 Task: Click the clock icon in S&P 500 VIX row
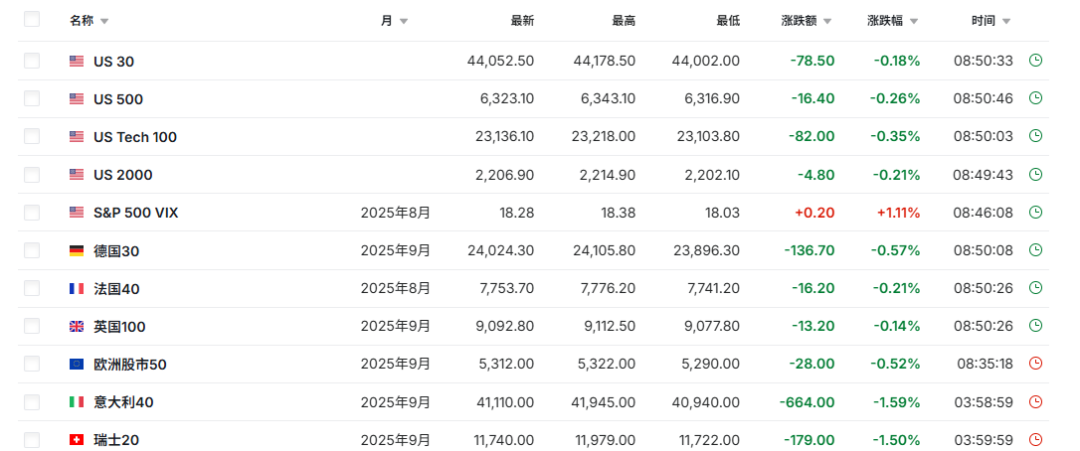[x=1036, y=212]
